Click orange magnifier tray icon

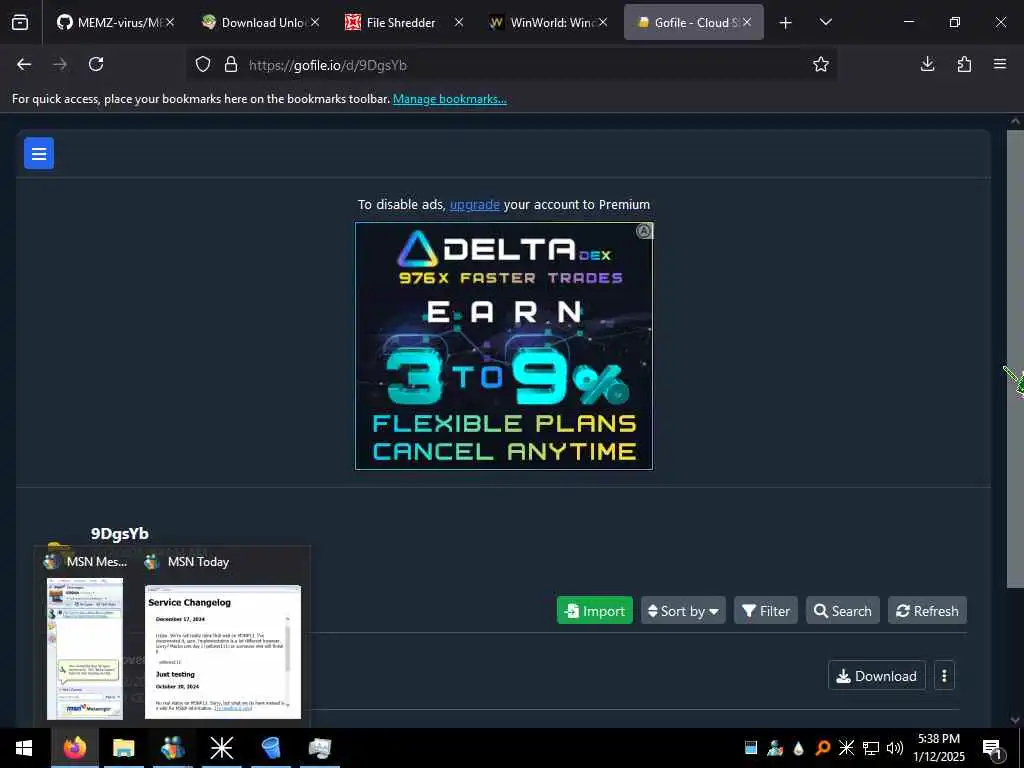[822, 748]
